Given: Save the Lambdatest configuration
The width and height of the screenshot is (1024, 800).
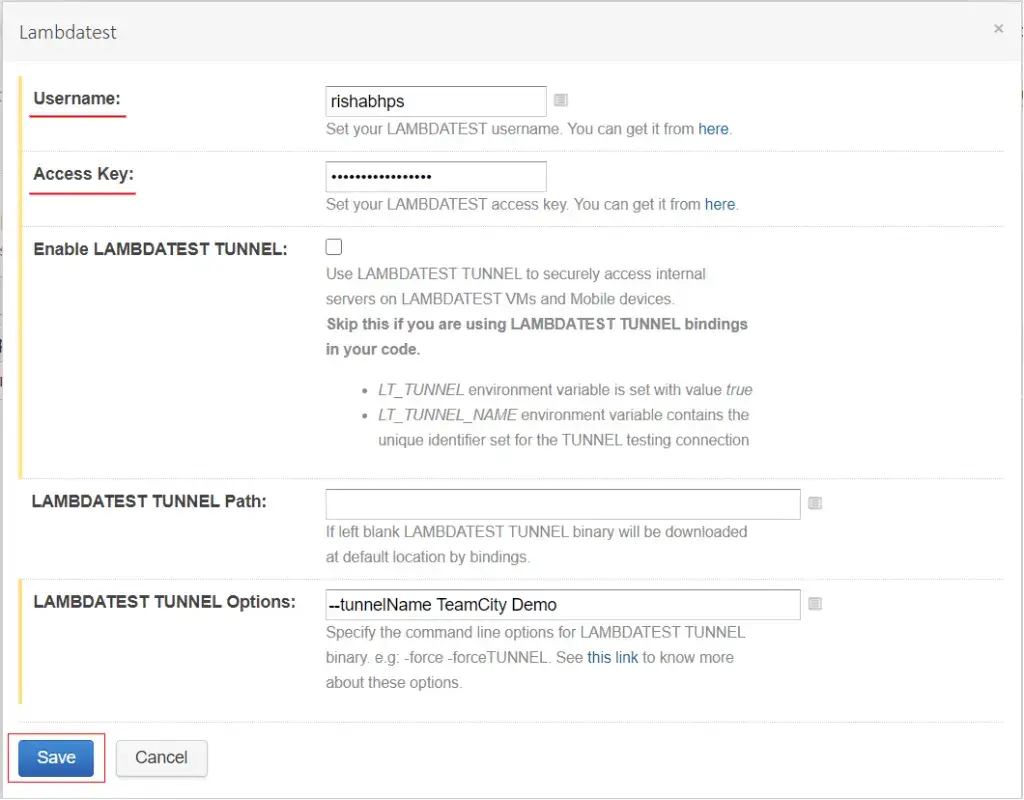Looking at the screenshot, I should (55, 757).
